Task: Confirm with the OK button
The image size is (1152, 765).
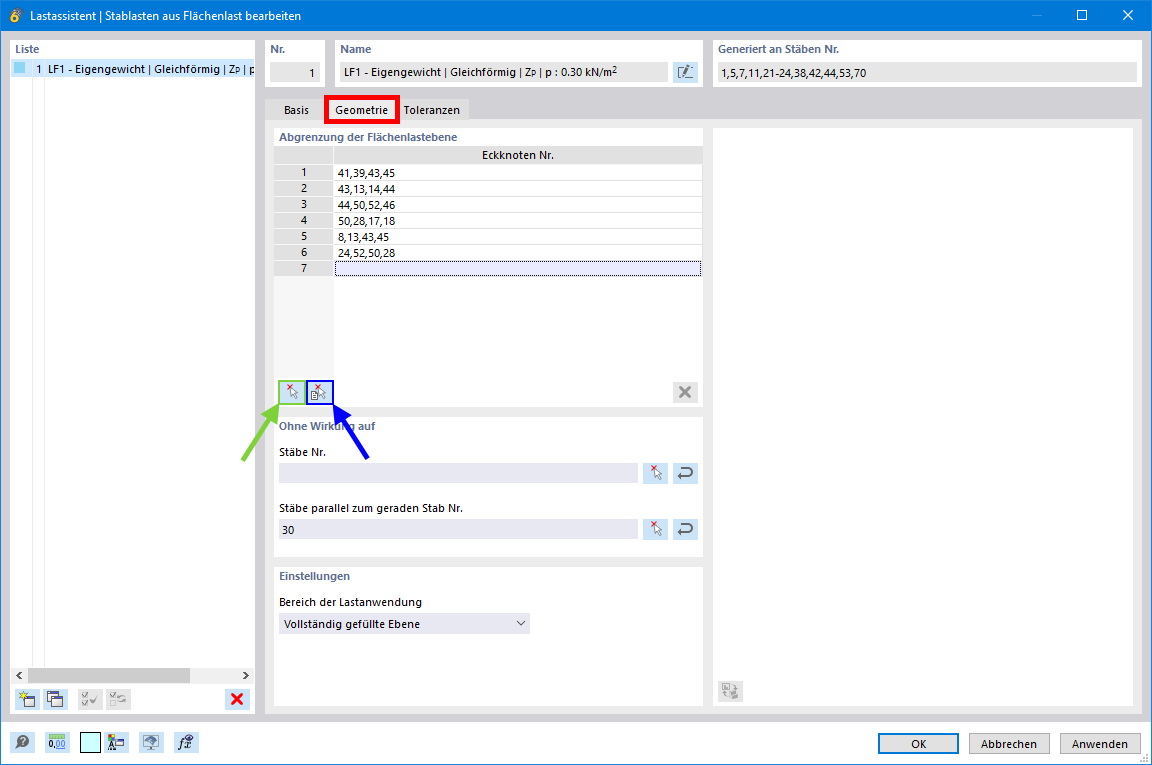Action: [918, 744]
